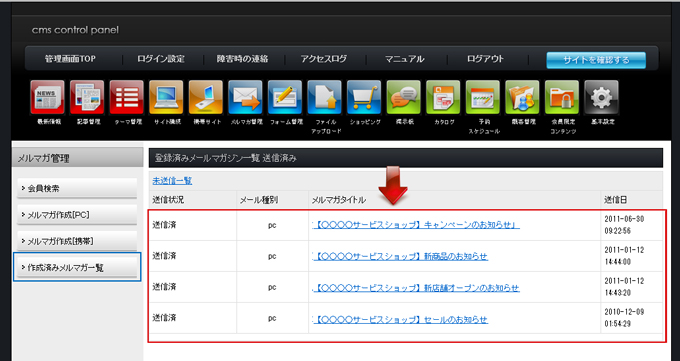Click the date 2011-06-30 09:22:56
The image size is (680, 361).
click(x=624, y=225)
